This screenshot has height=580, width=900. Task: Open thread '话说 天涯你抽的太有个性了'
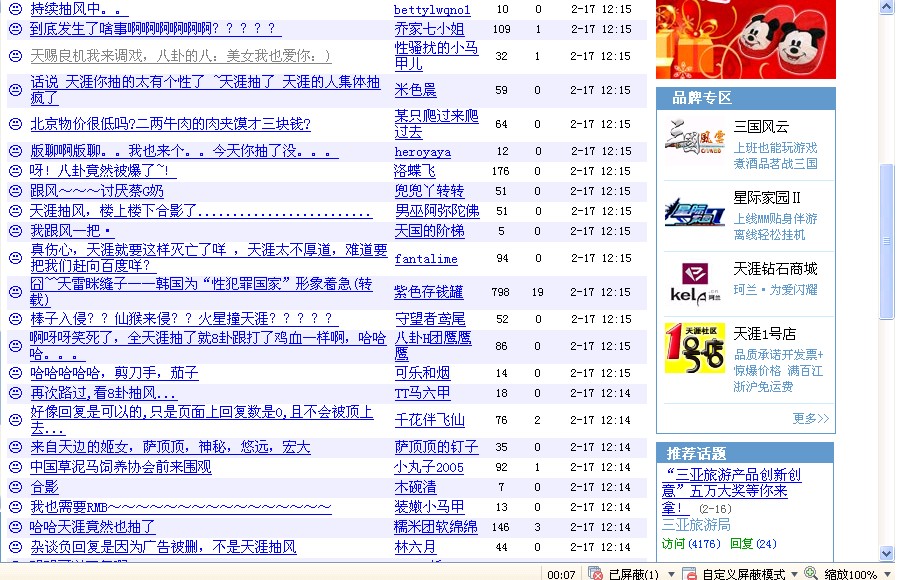(x=205, y=90)
